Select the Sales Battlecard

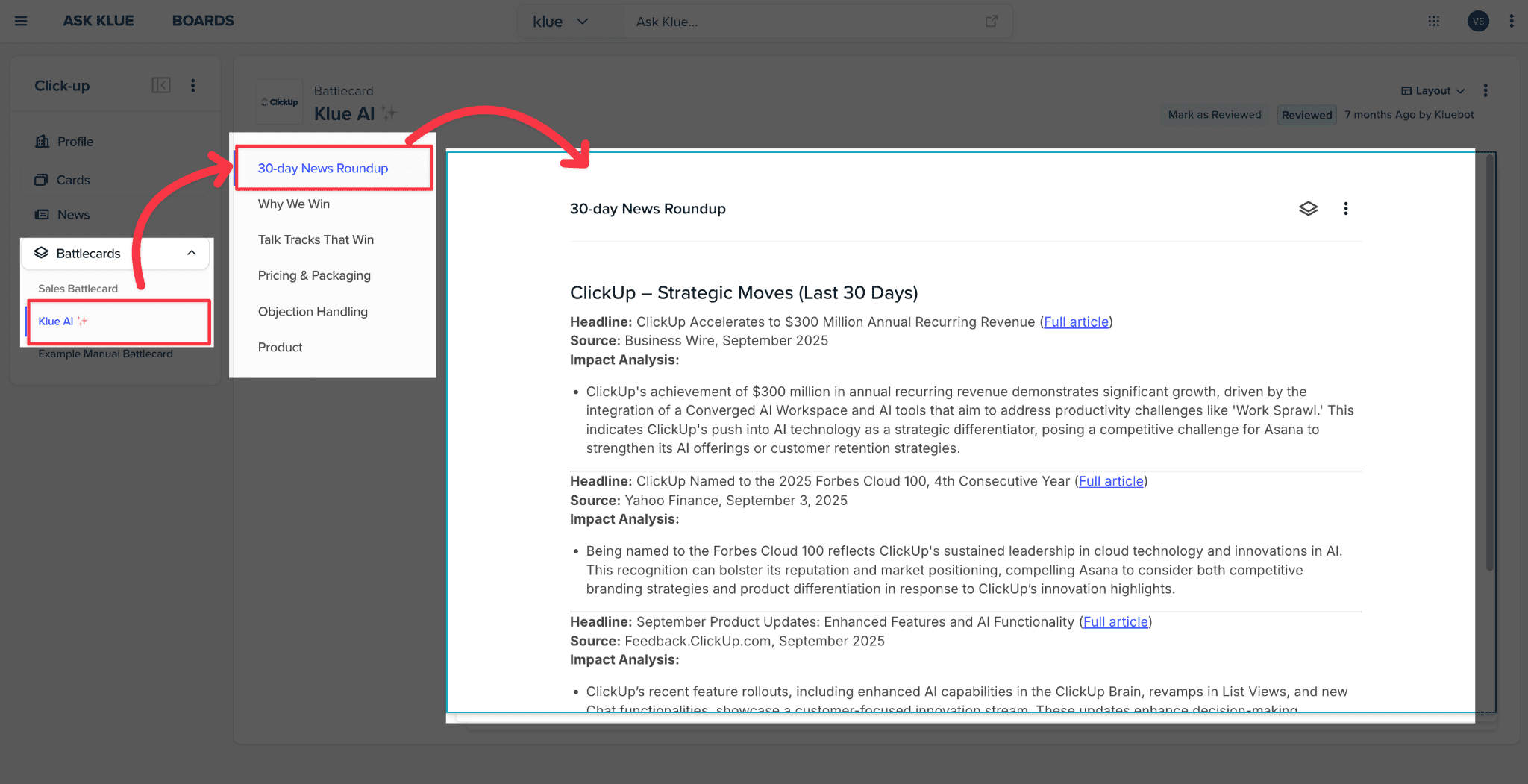[x=78, y=289]
